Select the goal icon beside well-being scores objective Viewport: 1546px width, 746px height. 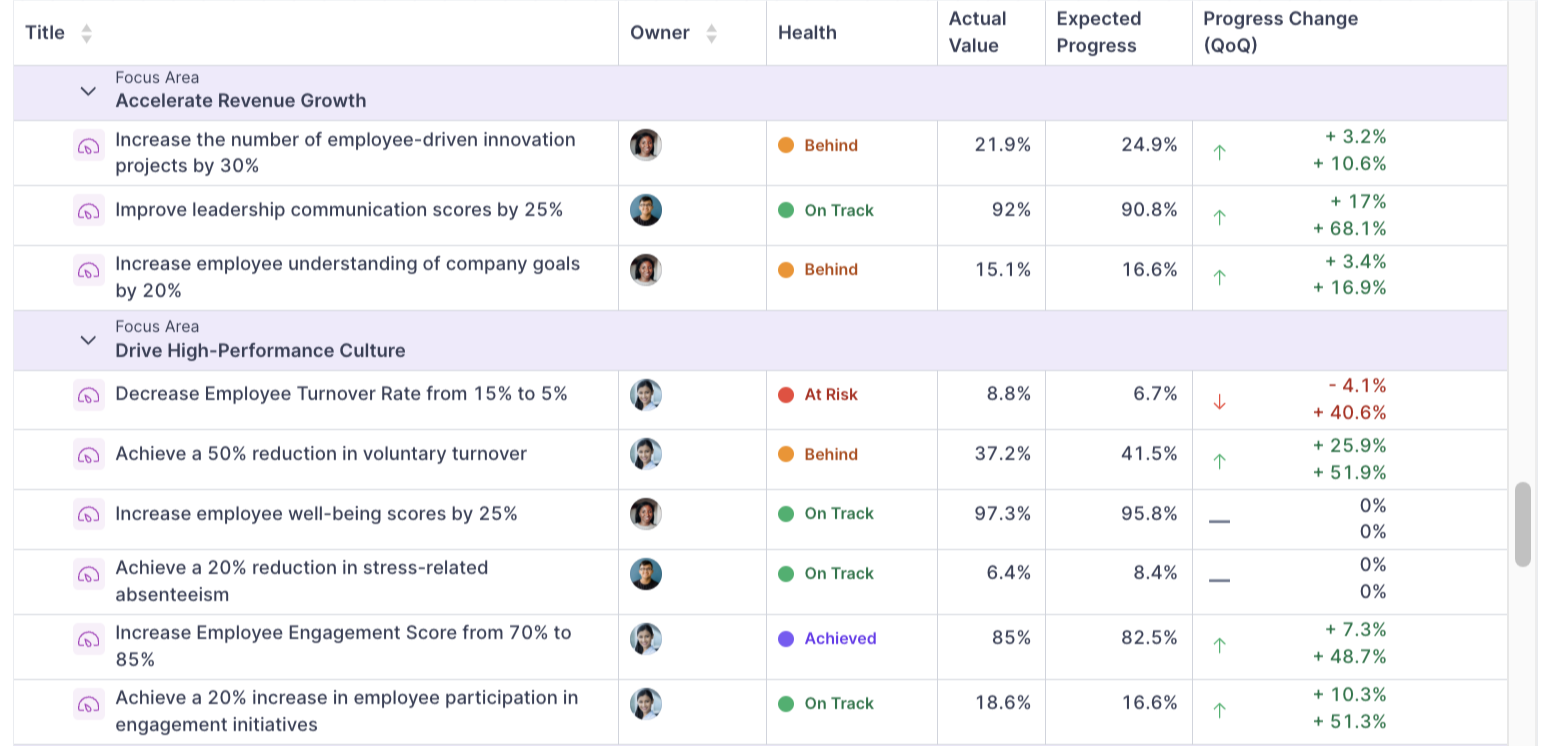(88, 513)
